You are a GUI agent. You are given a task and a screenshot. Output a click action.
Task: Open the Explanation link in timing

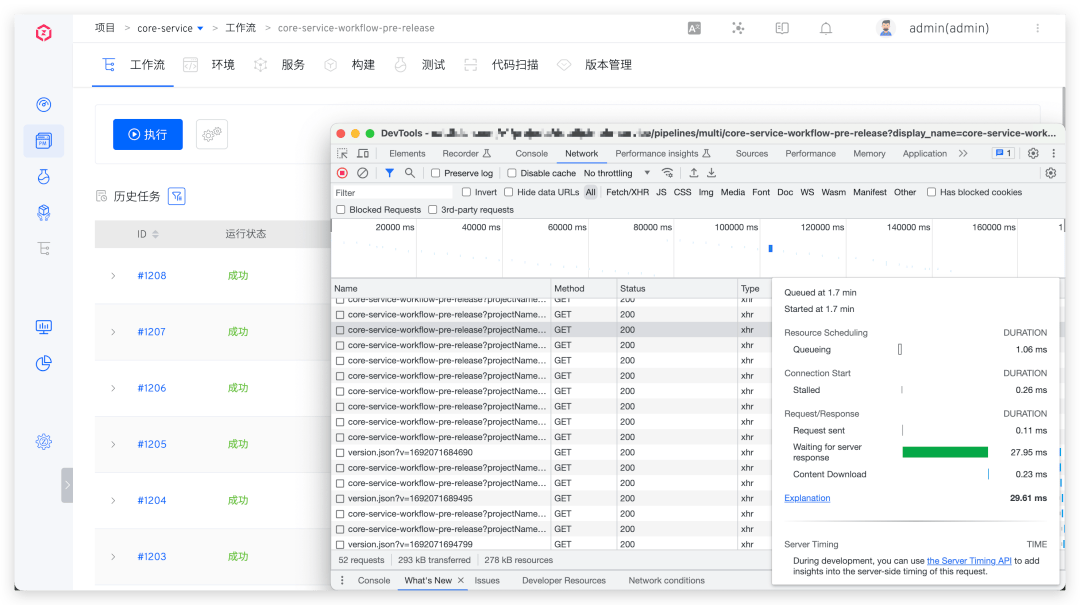(x=807, y=498)
